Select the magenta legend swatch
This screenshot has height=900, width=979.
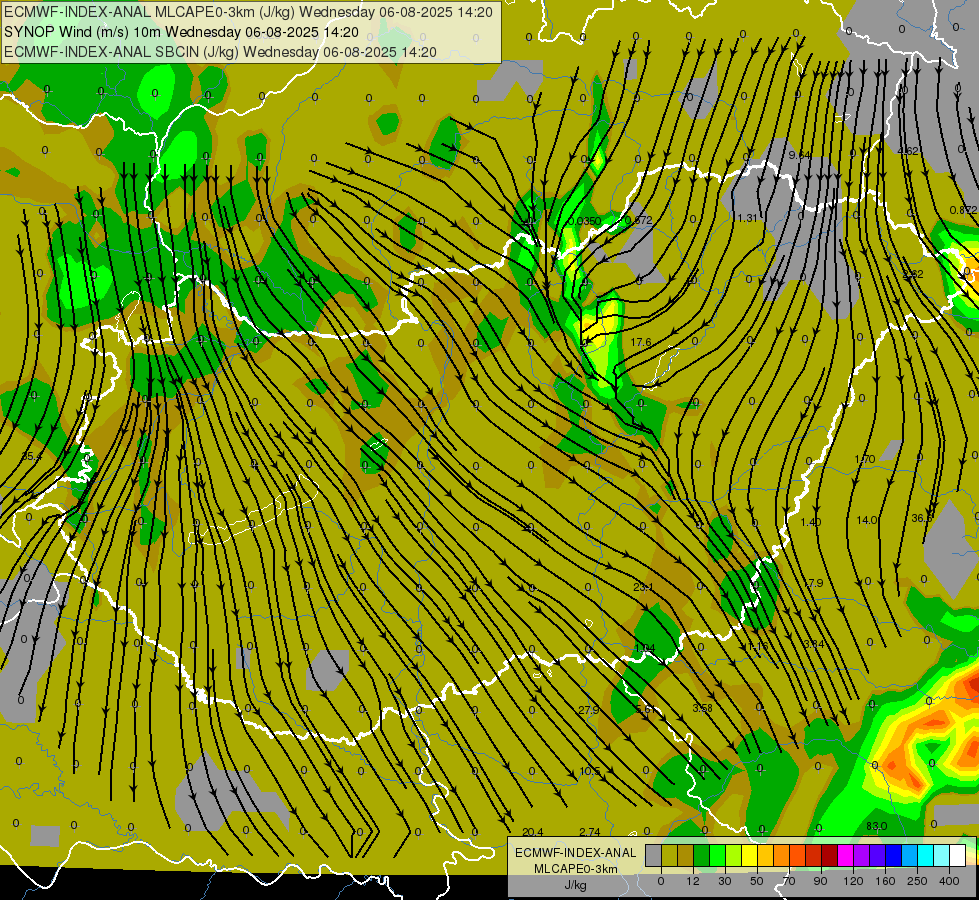846,855
